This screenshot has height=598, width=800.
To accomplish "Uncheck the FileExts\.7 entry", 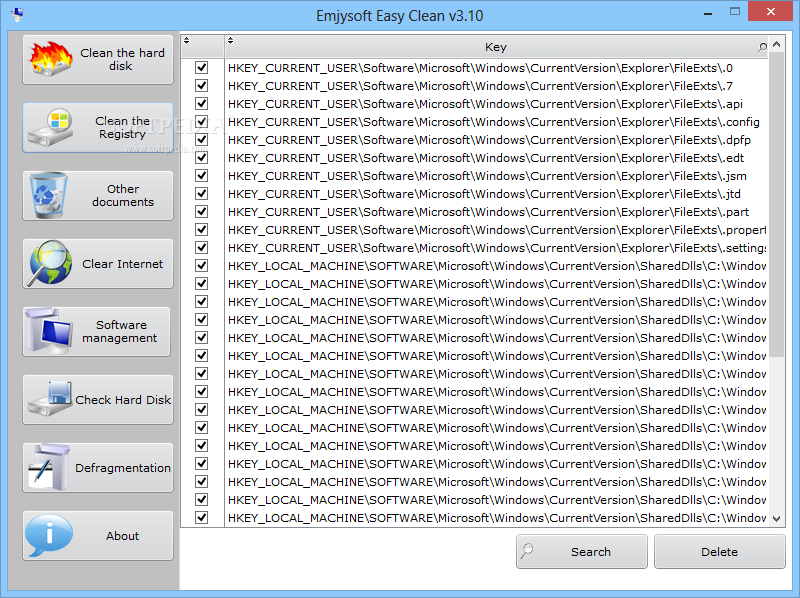I will tap(202, 85).
